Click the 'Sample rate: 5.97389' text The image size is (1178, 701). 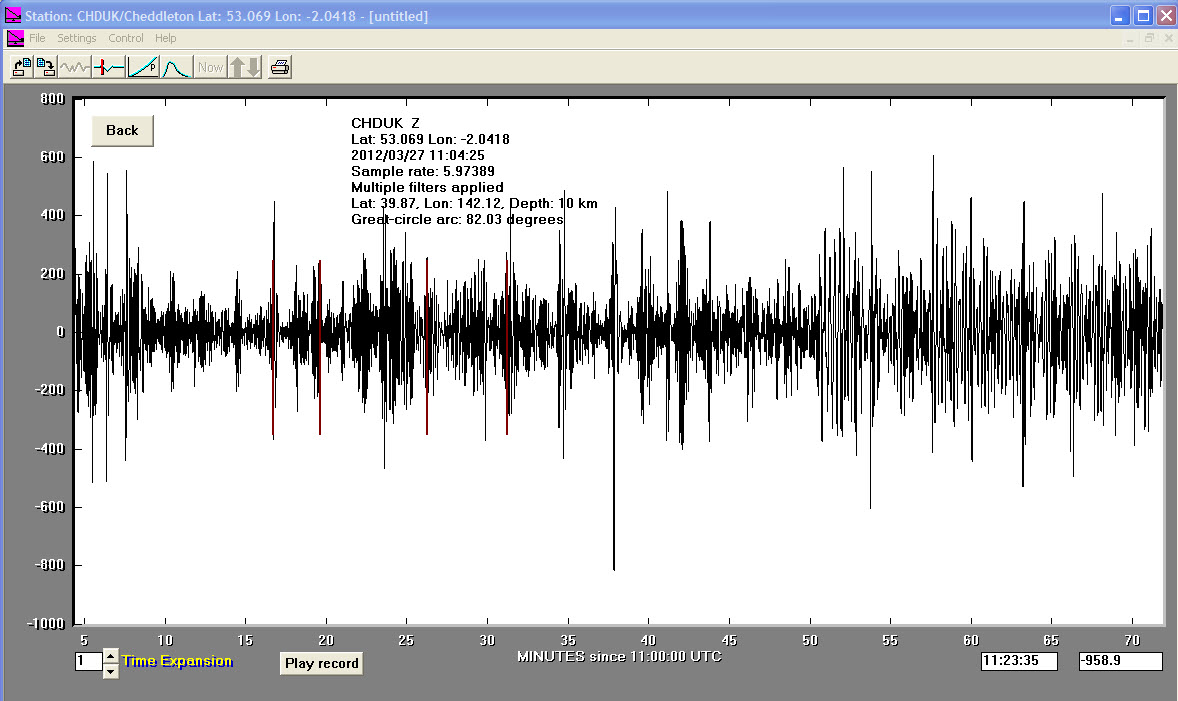tap(423, 171)
